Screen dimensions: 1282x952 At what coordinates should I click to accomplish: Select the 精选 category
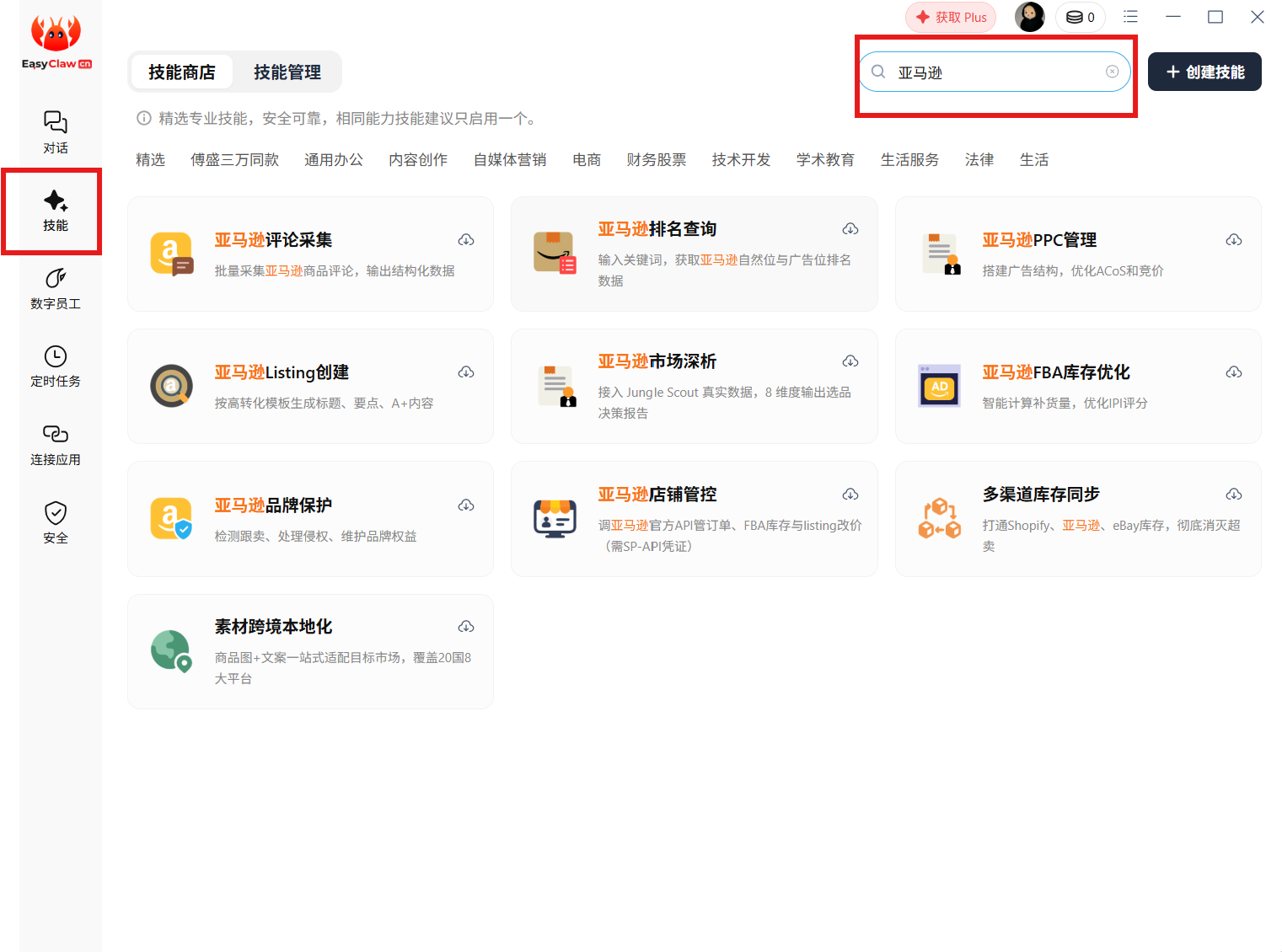150,160
